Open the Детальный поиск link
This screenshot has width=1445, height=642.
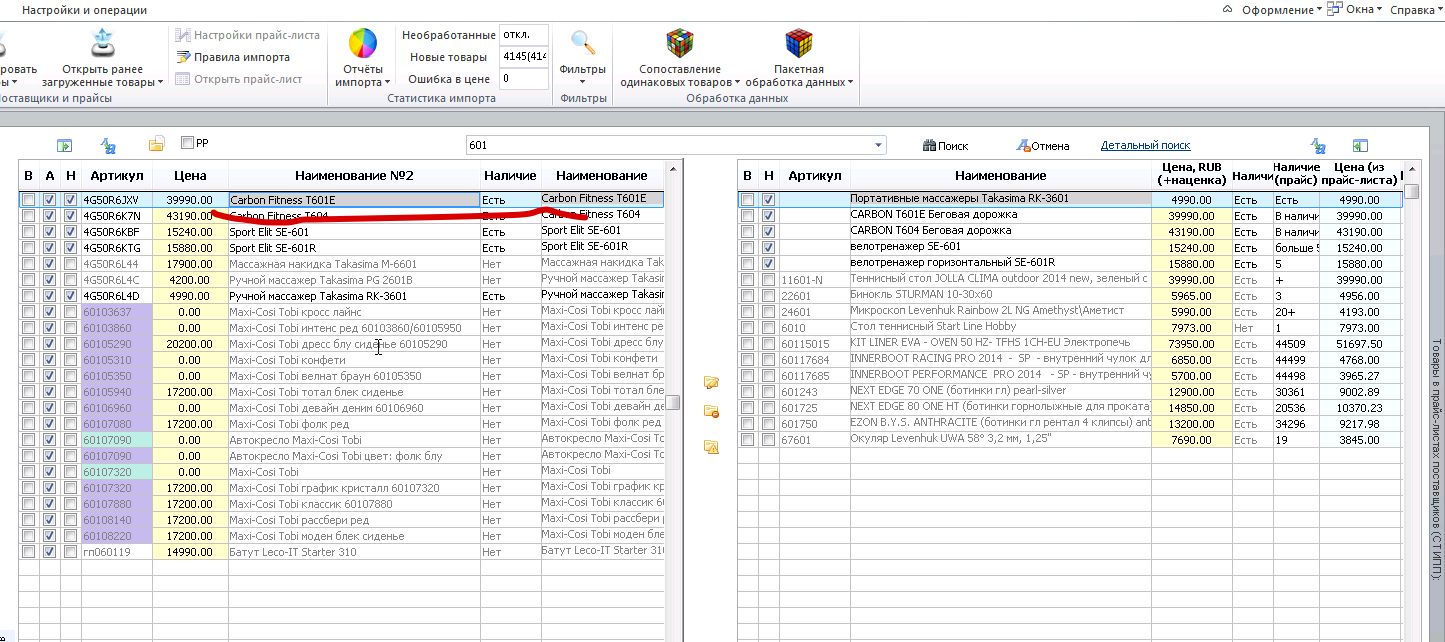click(x=1145, y=146)
